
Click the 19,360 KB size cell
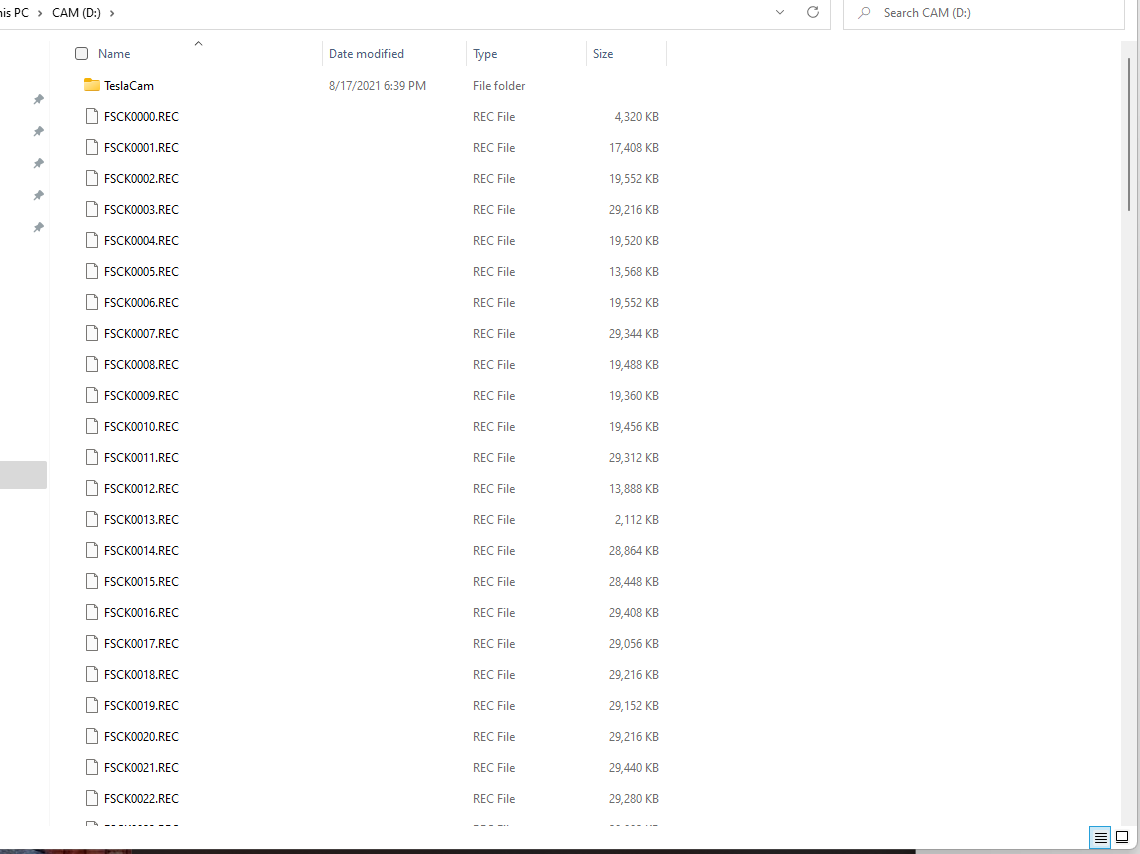tap(634, 395)
